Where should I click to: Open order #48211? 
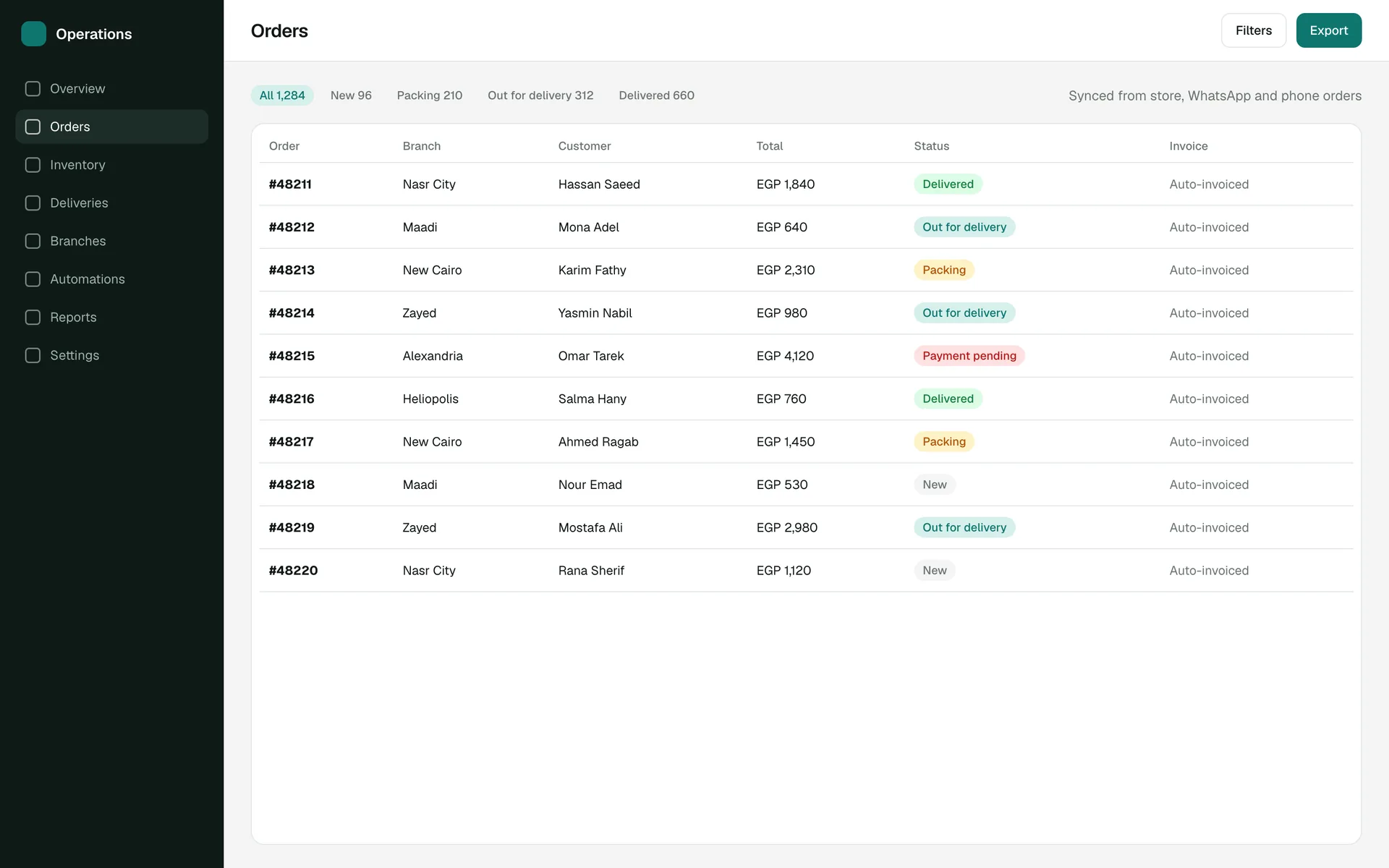click(x=290, y=184)
